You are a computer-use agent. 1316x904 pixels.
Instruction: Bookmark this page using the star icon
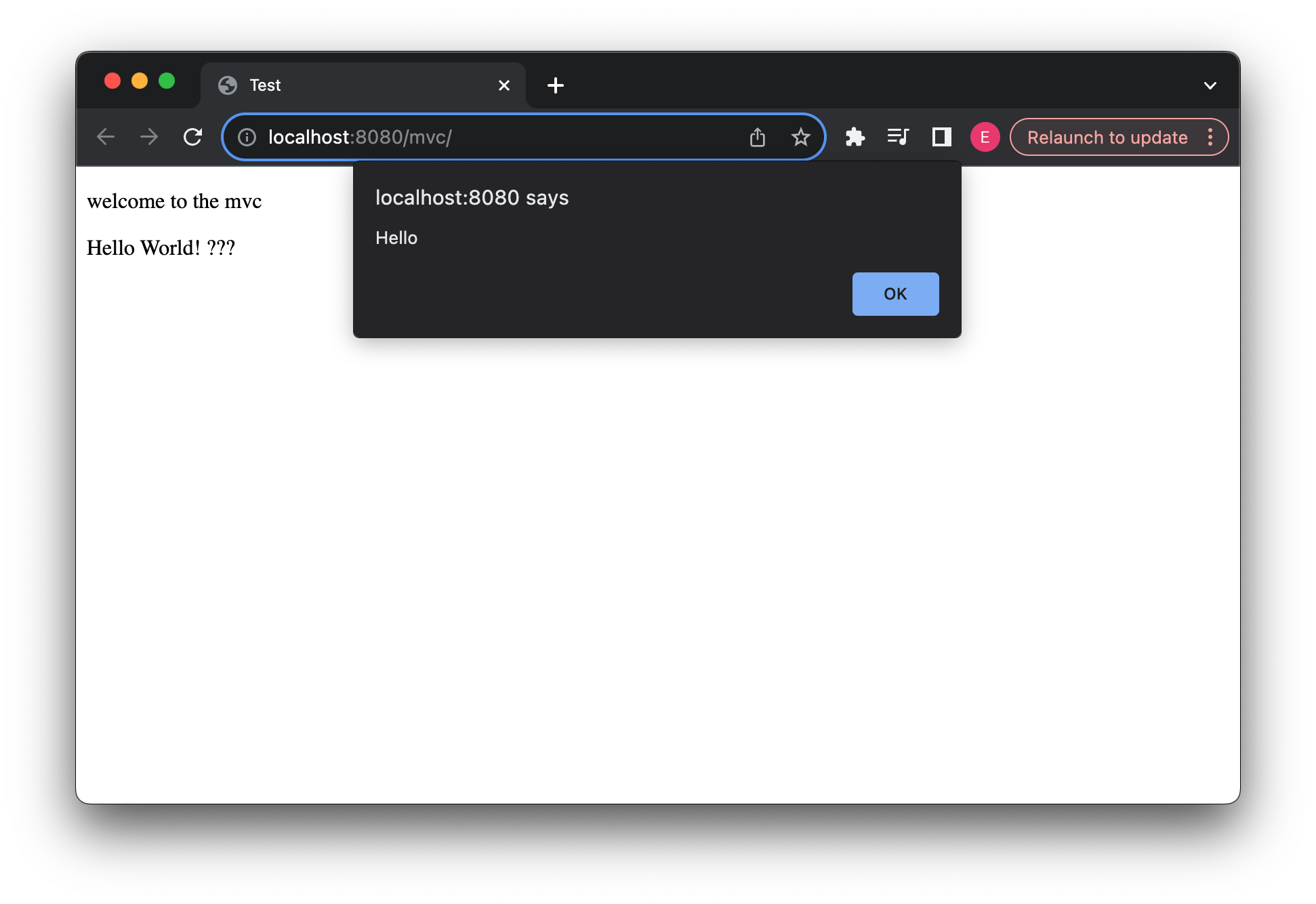coord(801,136)
